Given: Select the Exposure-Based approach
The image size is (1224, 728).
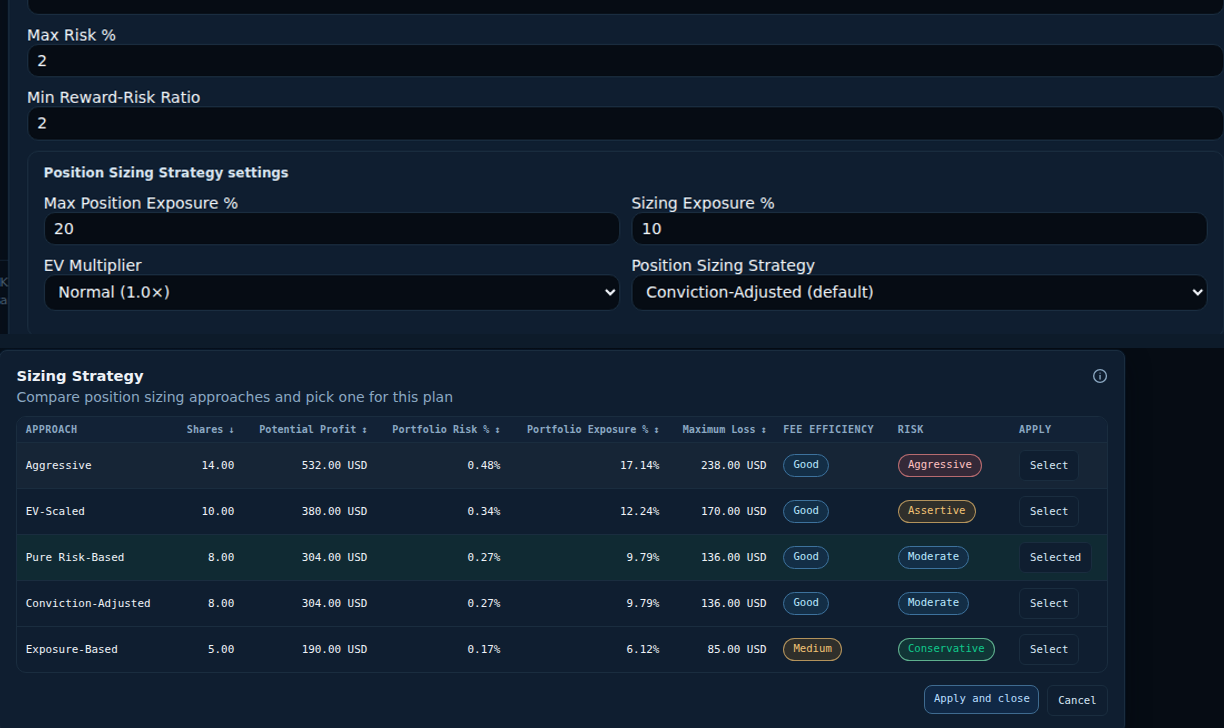Looking at the screenshot, I should point(1049,649).
